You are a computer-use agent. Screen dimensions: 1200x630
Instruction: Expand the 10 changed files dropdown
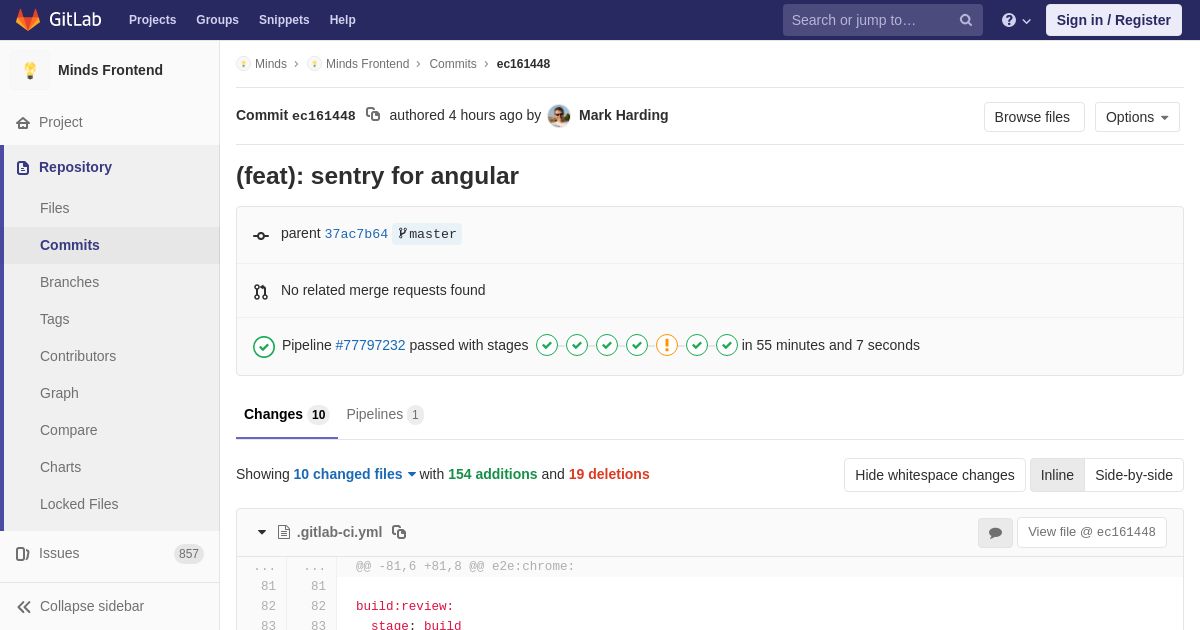coord(355,474)
